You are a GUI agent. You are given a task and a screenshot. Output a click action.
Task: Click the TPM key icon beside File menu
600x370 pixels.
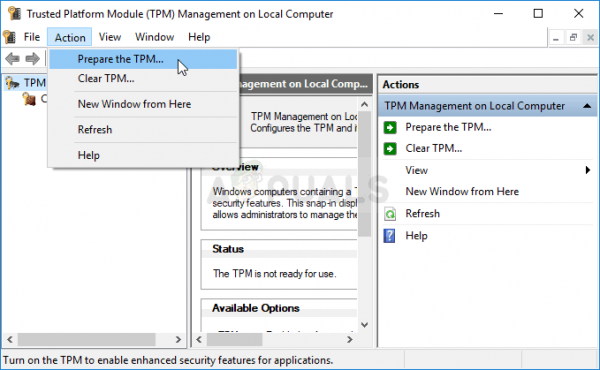(9, 37)
